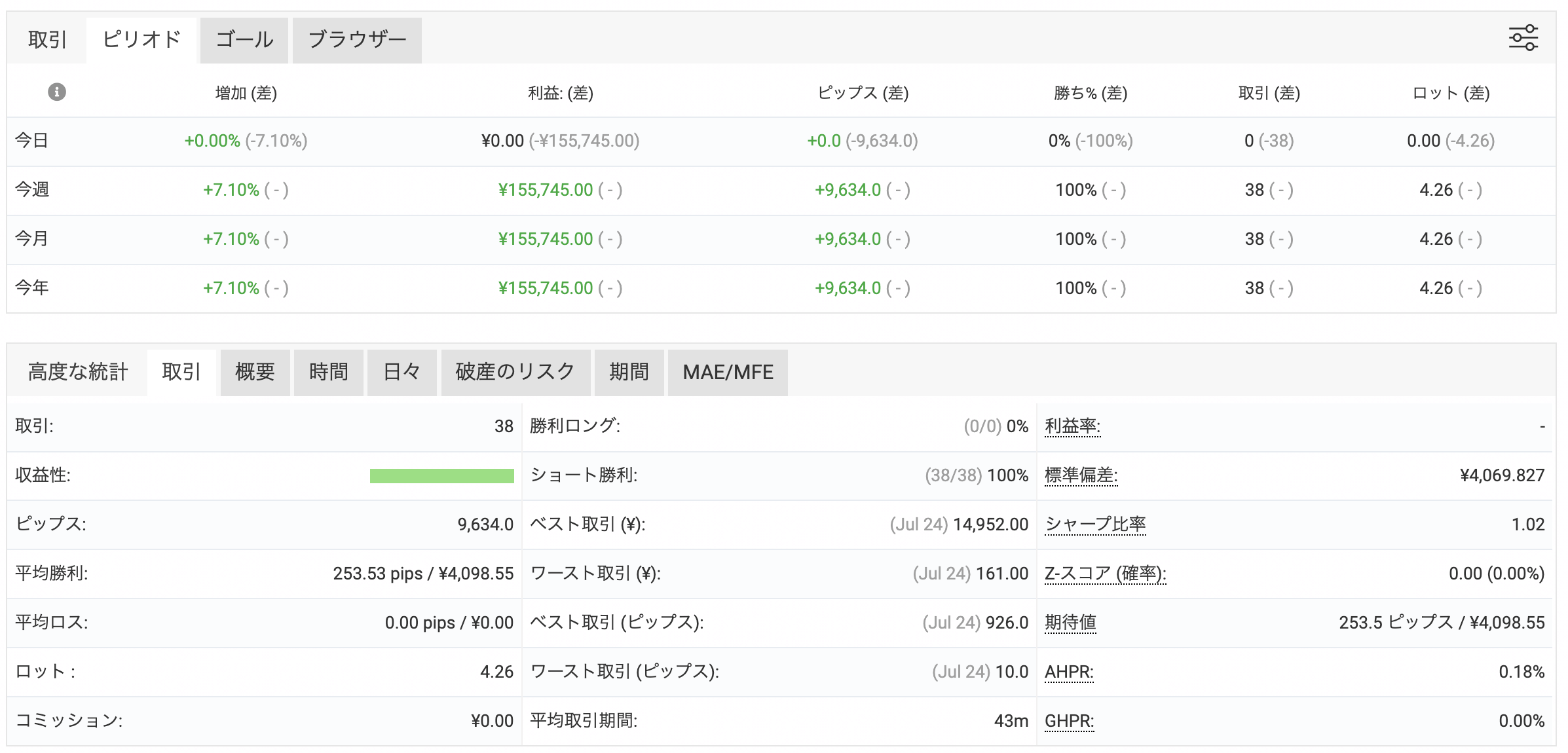Viewport: 1568px width, 753px height.
Task: Switch to the MAE/MFE tab
Action: [728, 372]
